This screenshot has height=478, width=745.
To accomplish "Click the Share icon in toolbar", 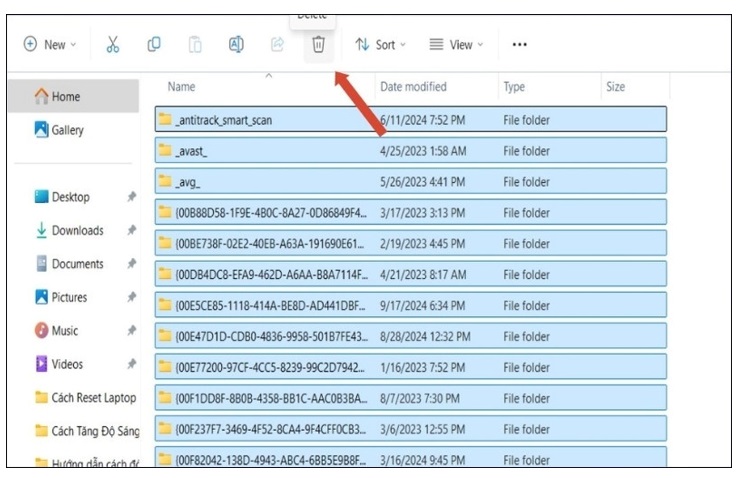I will point(277,45).
